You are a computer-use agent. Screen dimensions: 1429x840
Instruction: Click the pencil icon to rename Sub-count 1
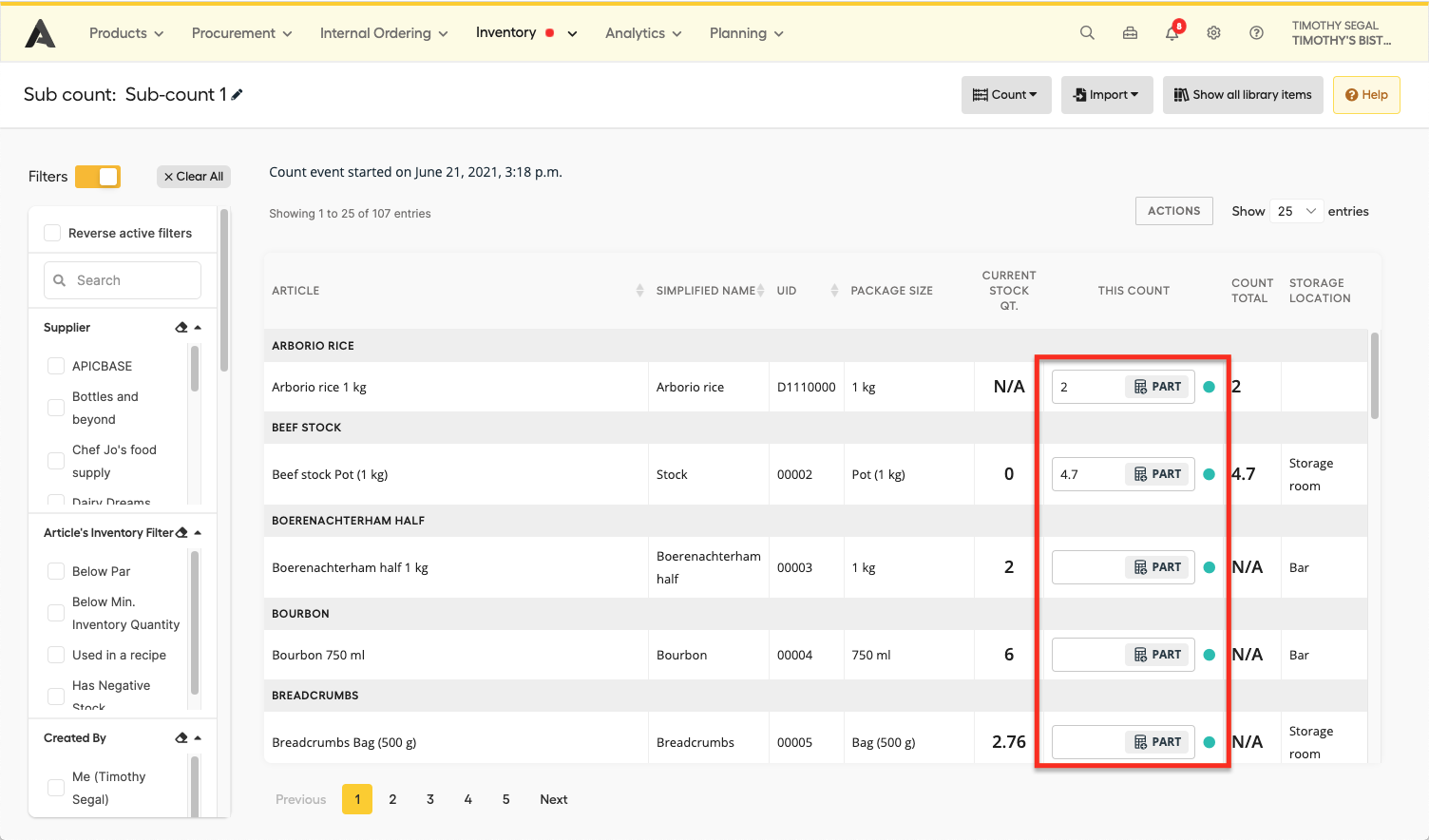point(237,94)
